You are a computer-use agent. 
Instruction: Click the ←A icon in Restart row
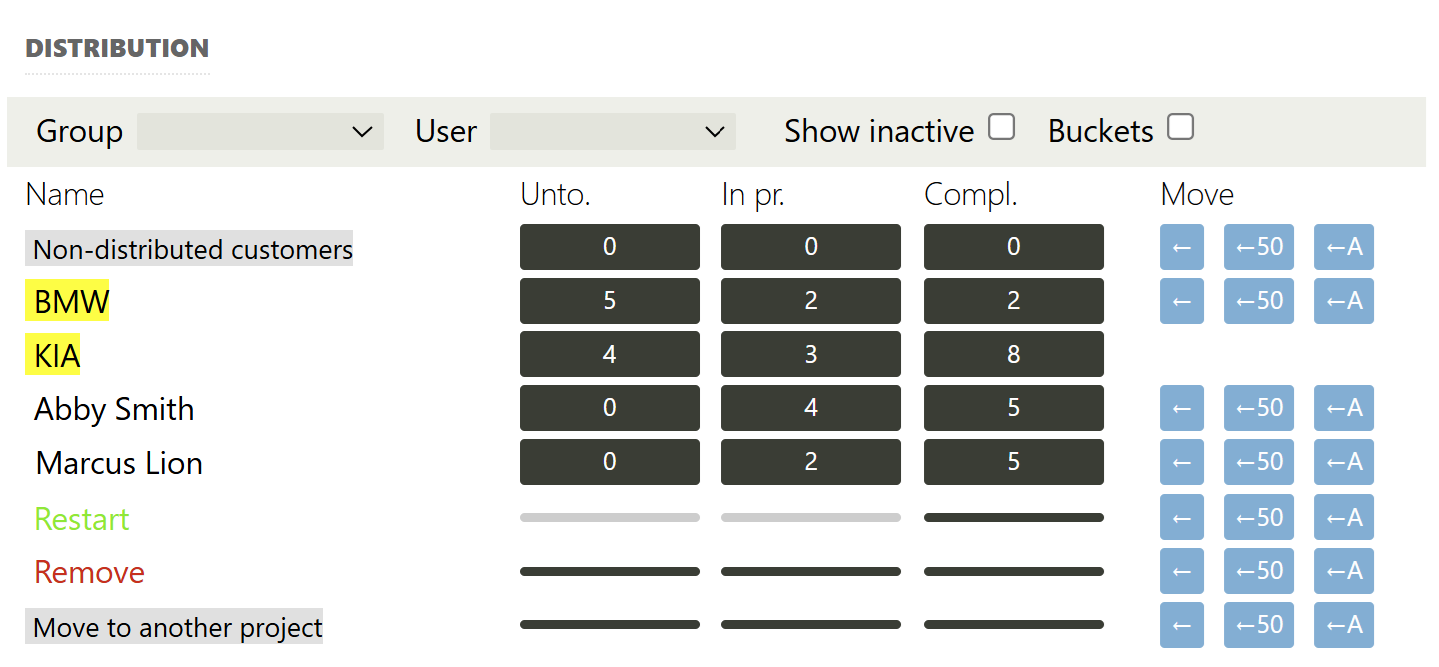[1343, 517]
